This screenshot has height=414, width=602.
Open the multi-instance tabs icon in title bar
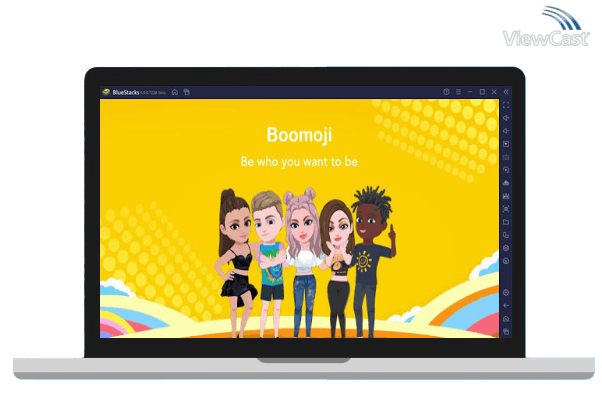(x=187, y=92)
